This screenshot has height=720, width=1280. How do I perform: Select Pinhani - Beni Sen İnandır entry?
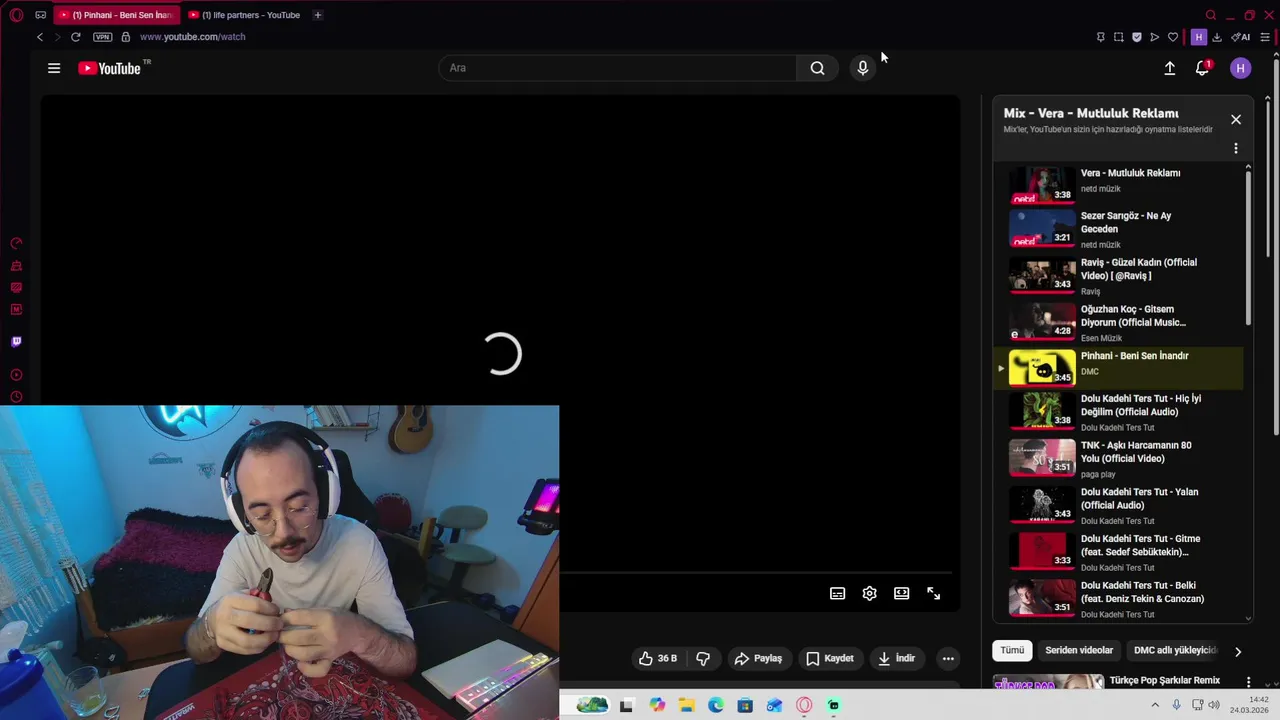[1118, 368]
